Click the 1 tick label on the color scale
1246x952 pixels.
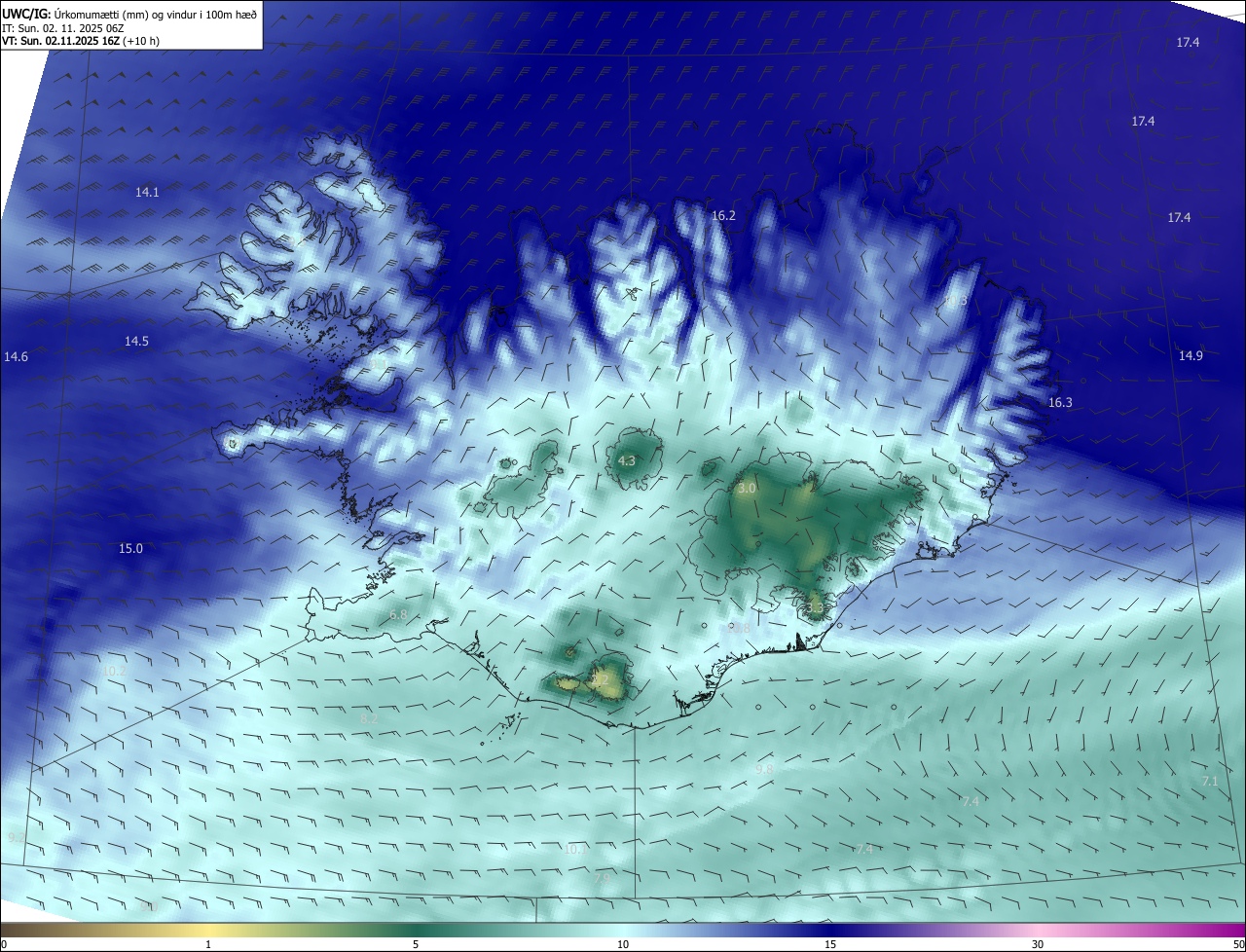click(208, 944)
